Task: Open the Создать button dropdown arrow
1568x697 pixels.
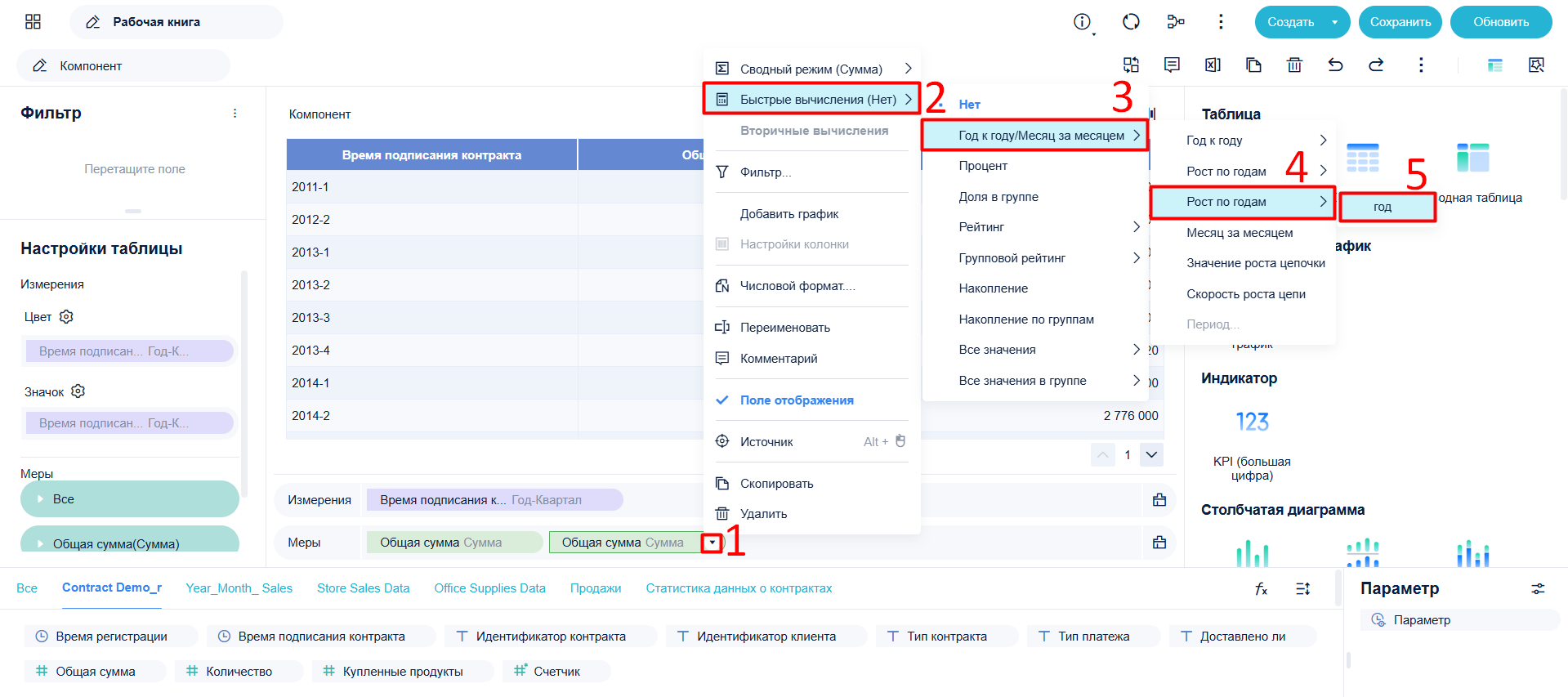Action: [x=1334, y=22]
